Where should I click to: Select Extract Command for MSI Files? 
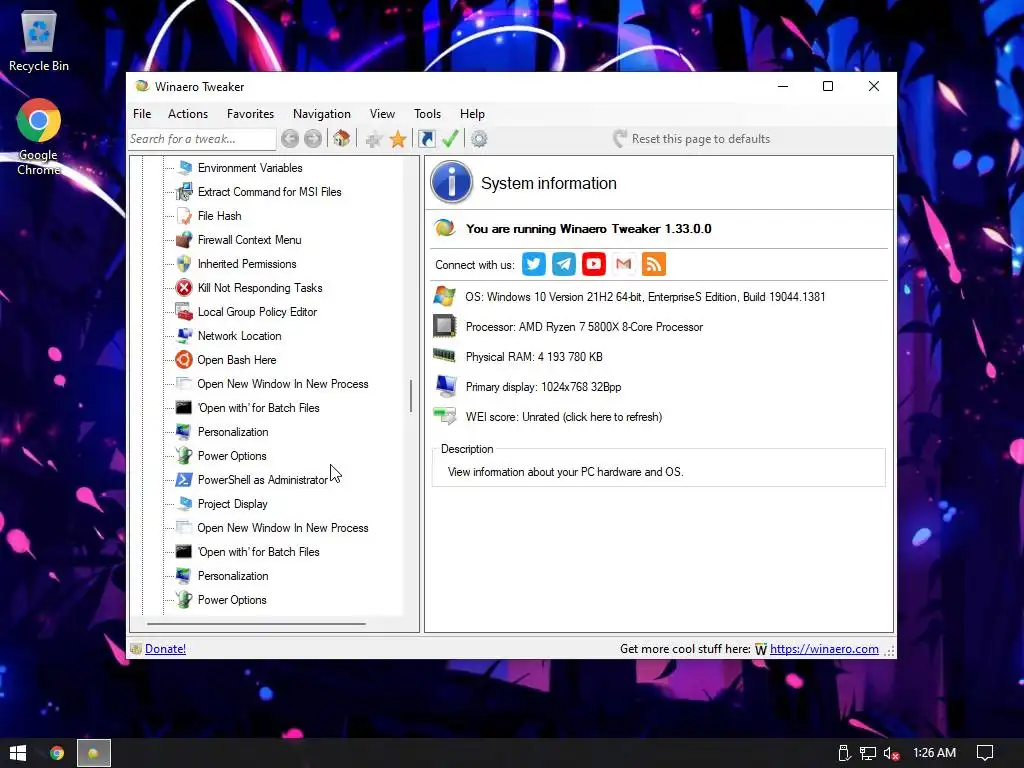coord(269,191)
